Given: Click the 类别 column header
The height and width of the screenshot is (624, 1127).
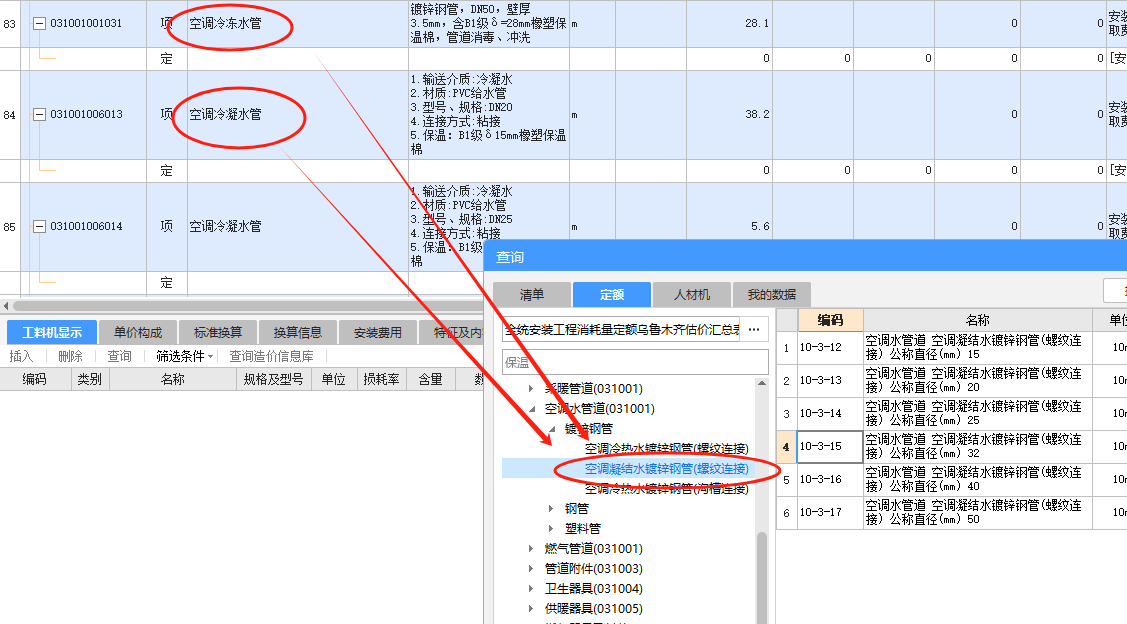Looking at the screenshot, I should click(x=90, y=379).
